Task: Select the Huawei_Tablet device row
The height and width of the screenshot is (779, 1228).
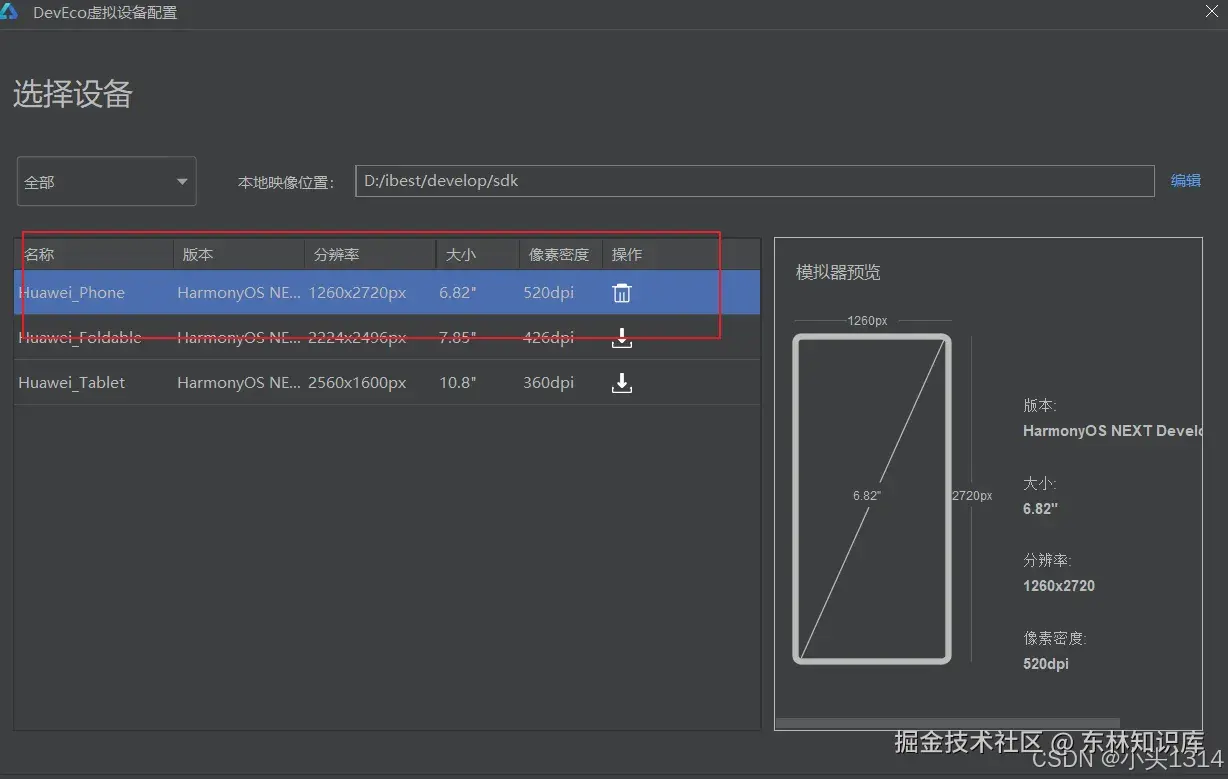Action: 387,383
